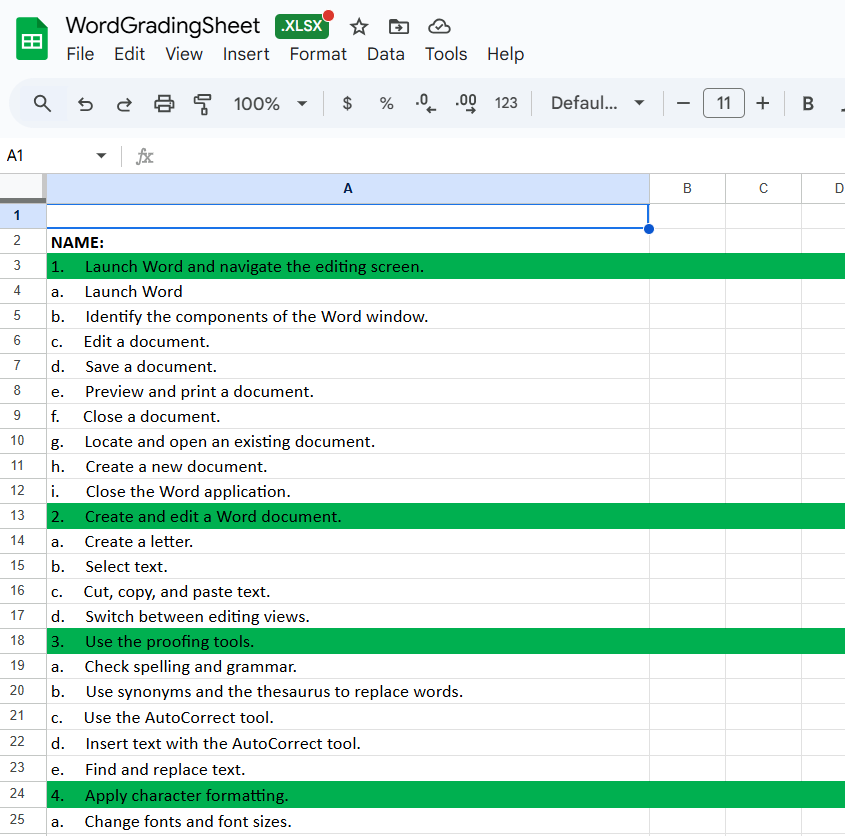Click the WordGradingSheet title to rename

pyautogui.click(x=163, y=26)
